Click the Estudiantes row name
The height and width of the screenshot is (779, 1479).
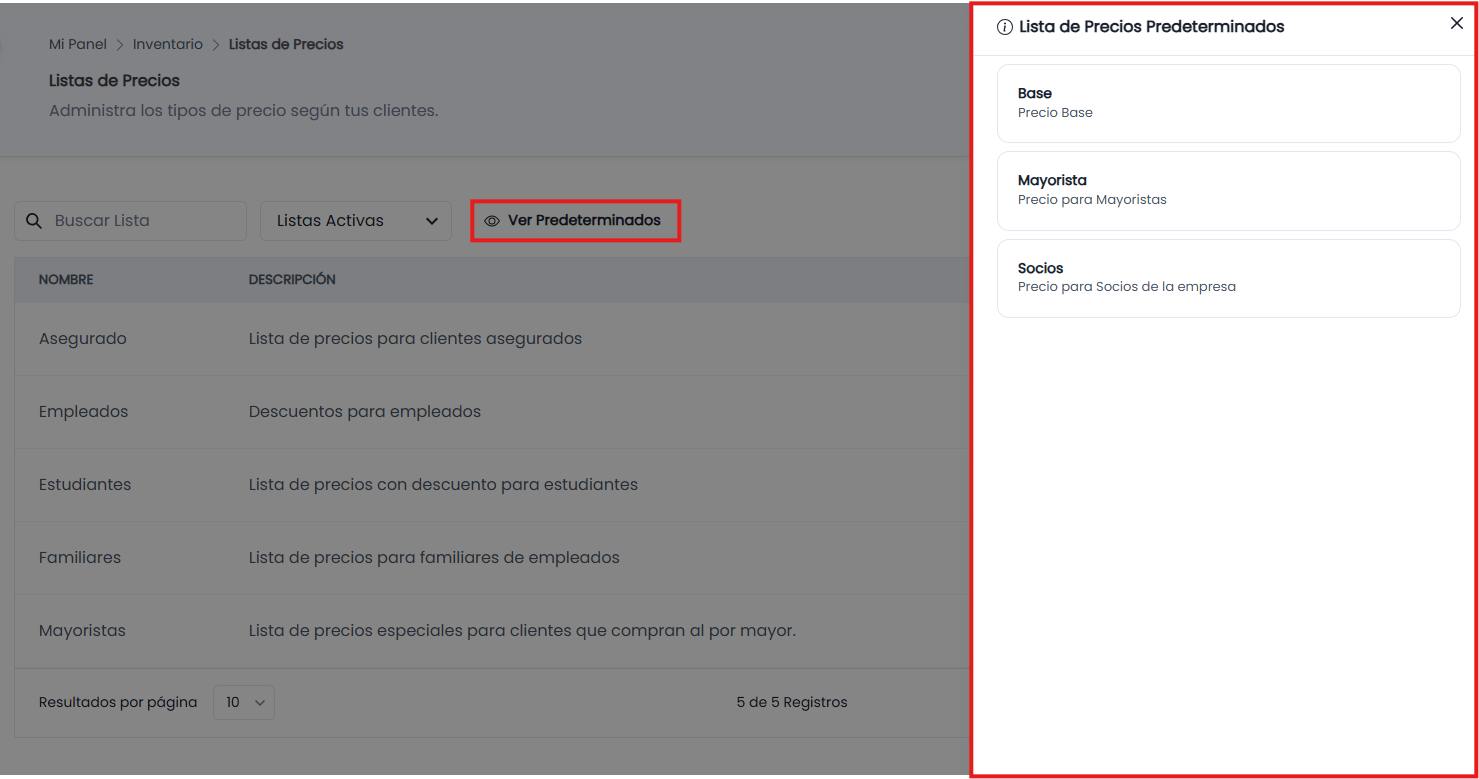coord(85,484)
